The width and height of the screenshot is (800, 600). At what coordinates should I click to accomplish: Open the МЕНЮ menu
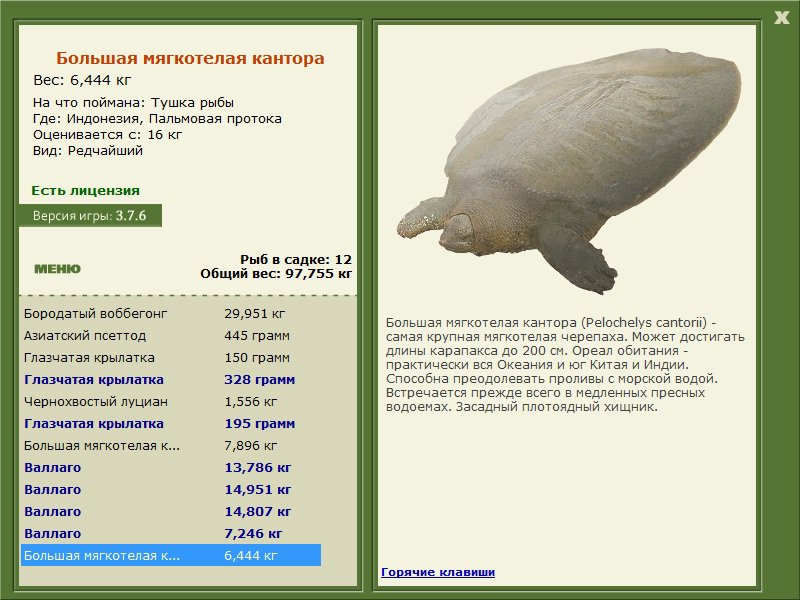tap(57, 269)
